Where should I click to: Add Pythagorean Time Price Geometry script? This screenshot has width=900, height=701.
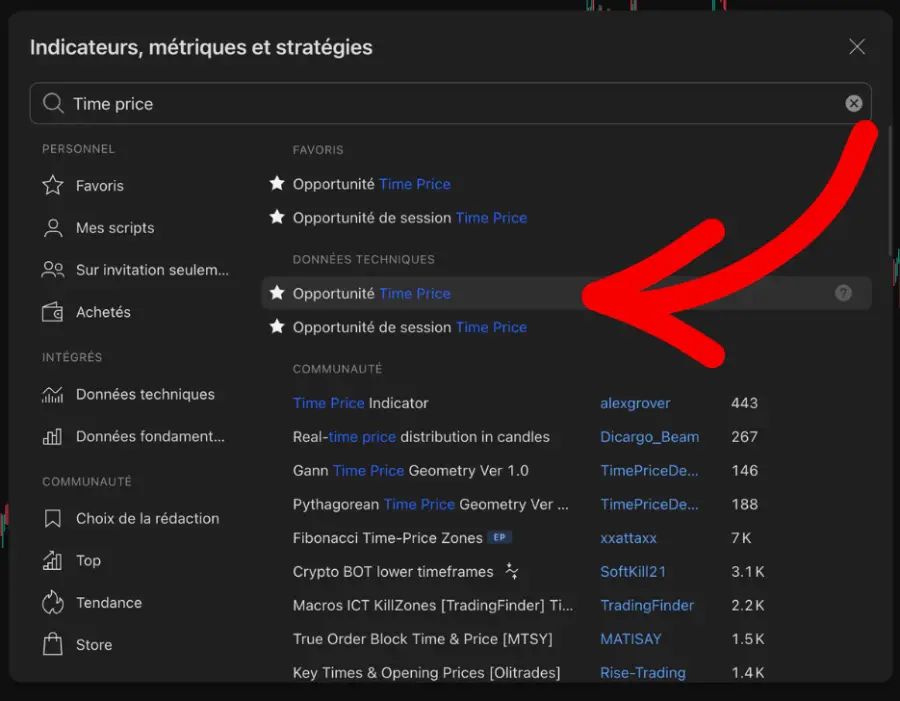(430, 505)
